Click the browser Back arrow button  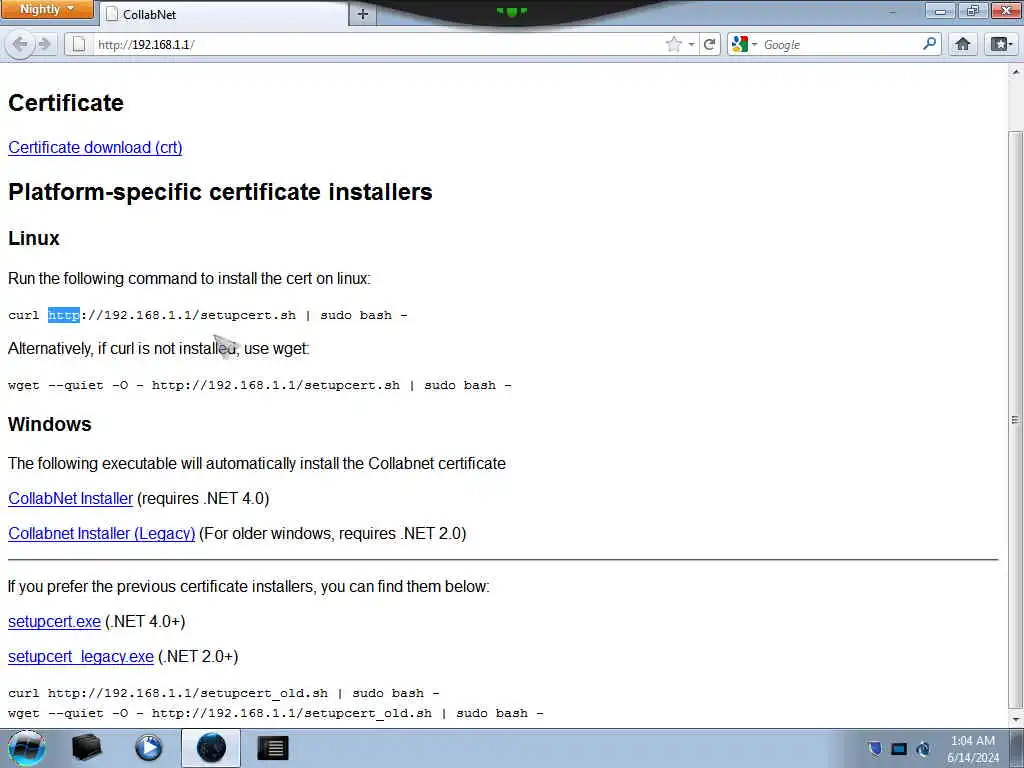pyautogui.click(x=20, y=44)
